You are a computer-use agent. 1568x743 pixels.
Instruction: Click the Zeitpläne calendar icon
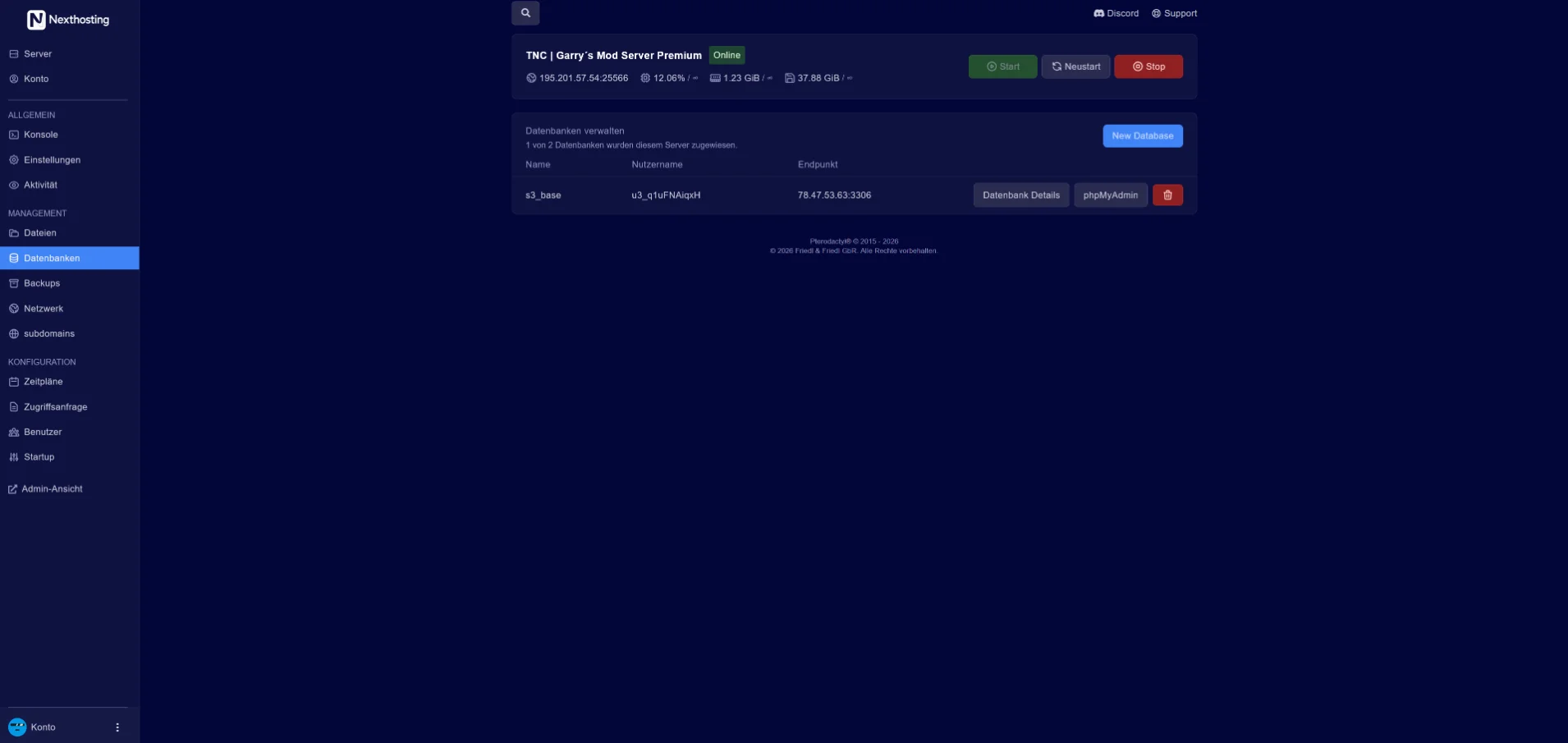14,382
